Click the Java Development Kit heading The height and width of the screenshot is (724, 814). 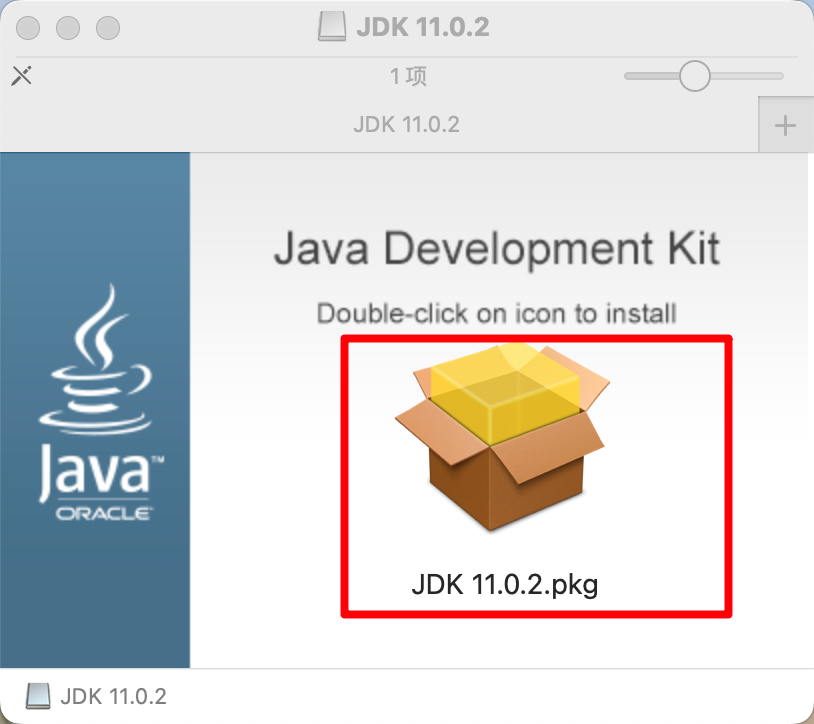497,249
